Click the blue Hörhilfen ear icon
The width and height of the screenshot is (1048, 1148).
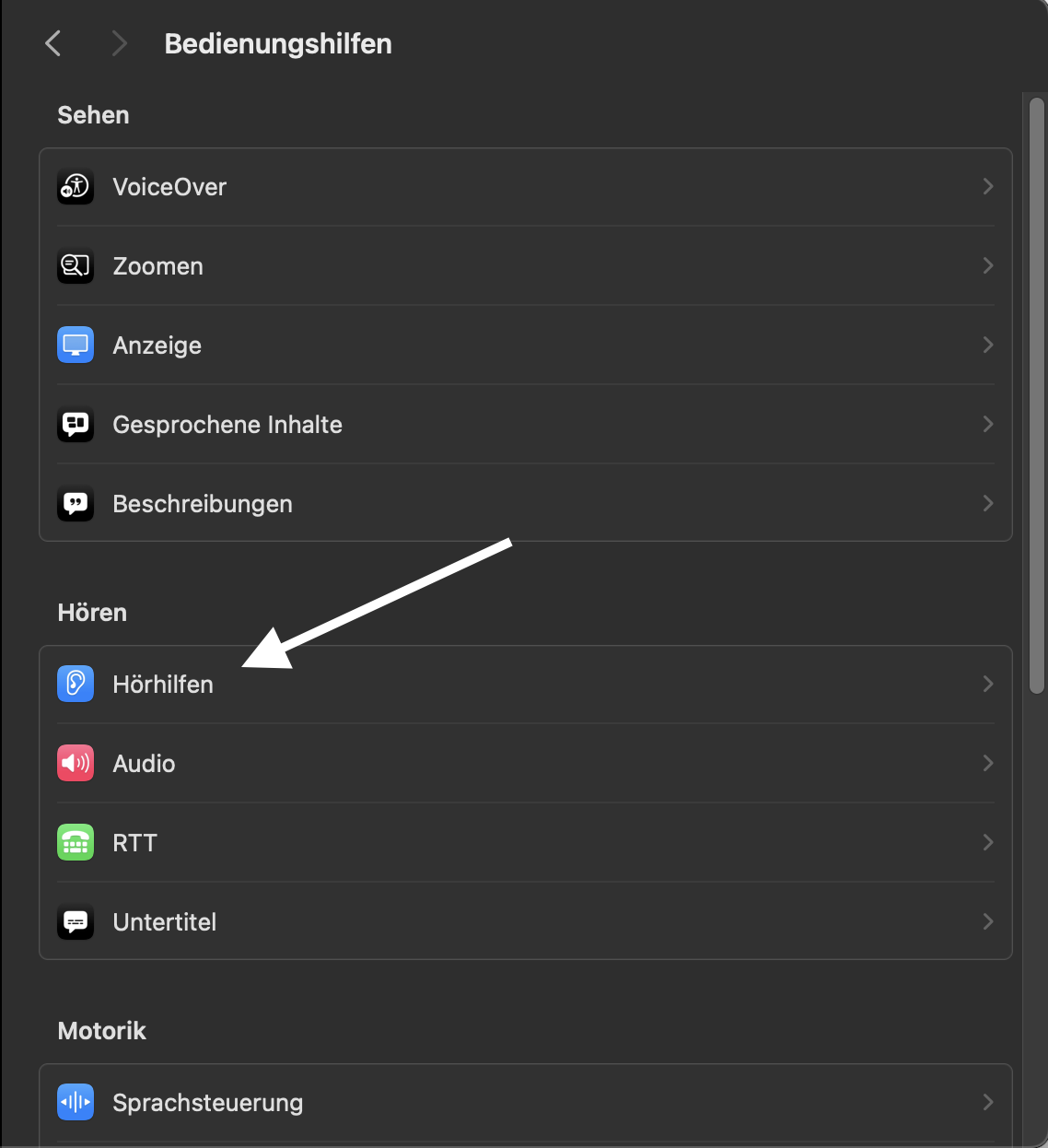[76, 685]
